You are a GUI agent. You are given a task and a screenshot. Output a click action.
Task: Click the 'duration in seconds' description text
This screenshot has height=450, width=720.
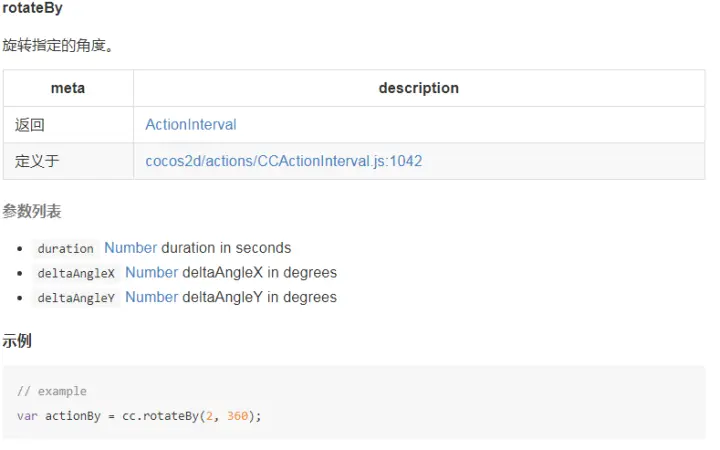click(226, 248)
